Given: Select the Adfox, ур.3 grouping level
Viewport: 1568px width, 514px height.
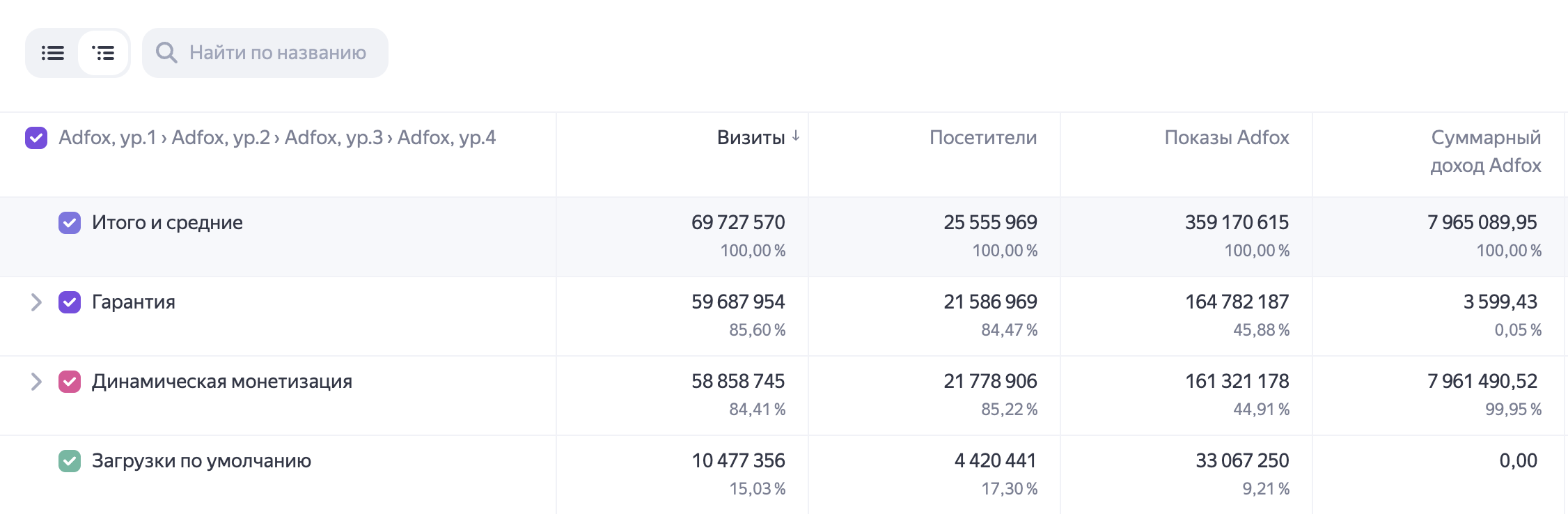Looking at the screenshot, I should [x=334, y=138].
